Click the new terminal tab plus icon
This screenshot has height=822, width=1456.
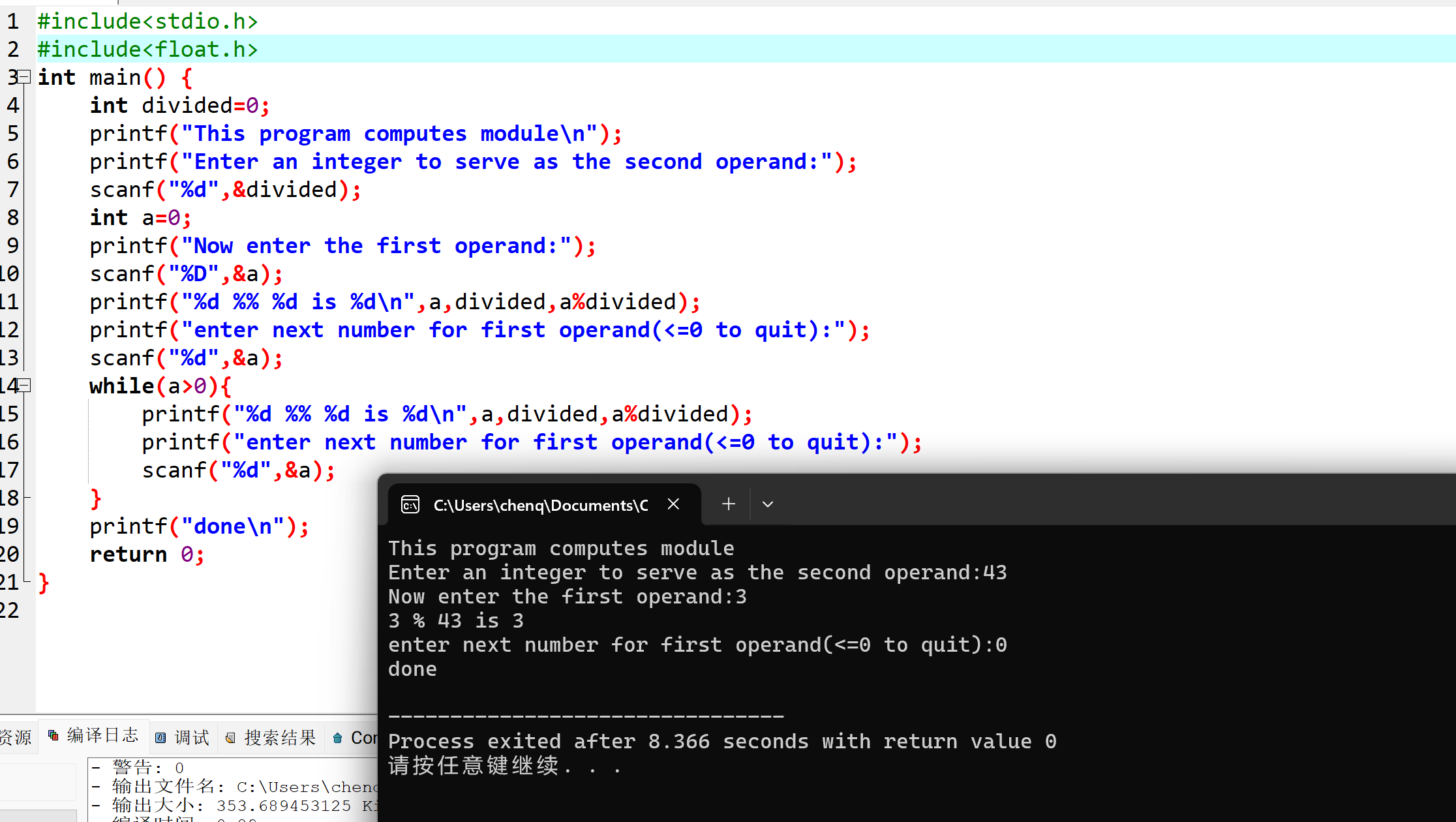pos(726,504)
